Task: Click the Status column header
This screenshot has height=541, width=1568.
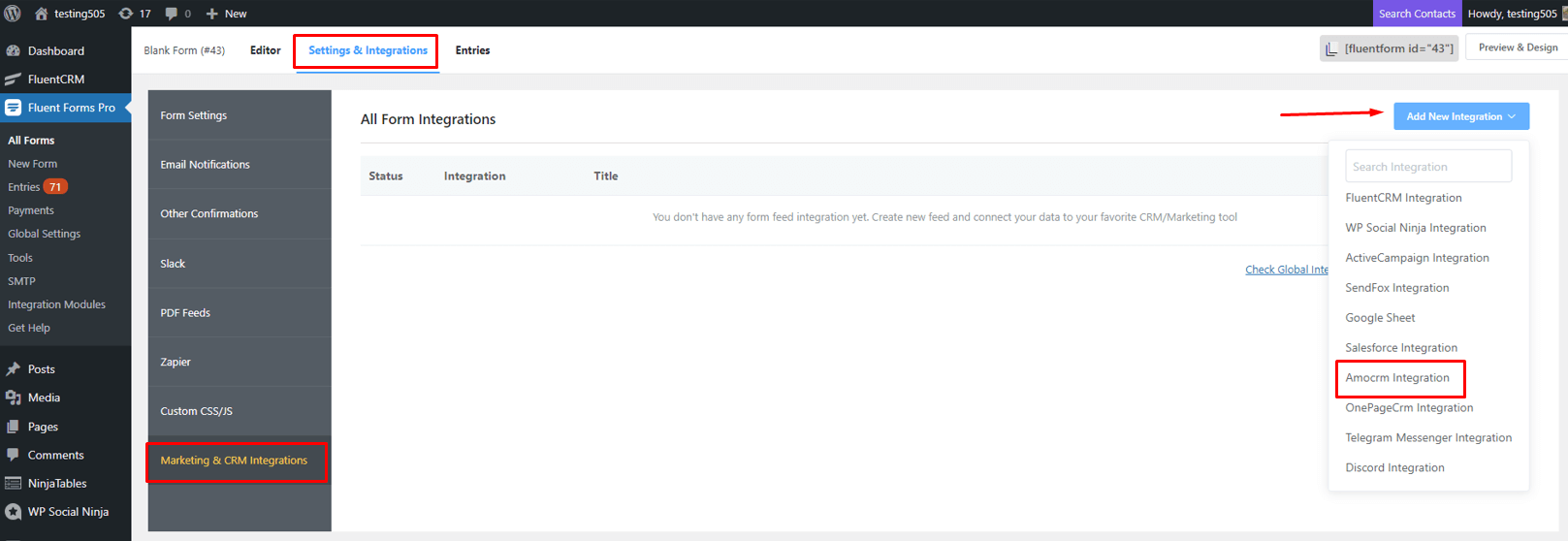Action: click(x=386, y=176)
